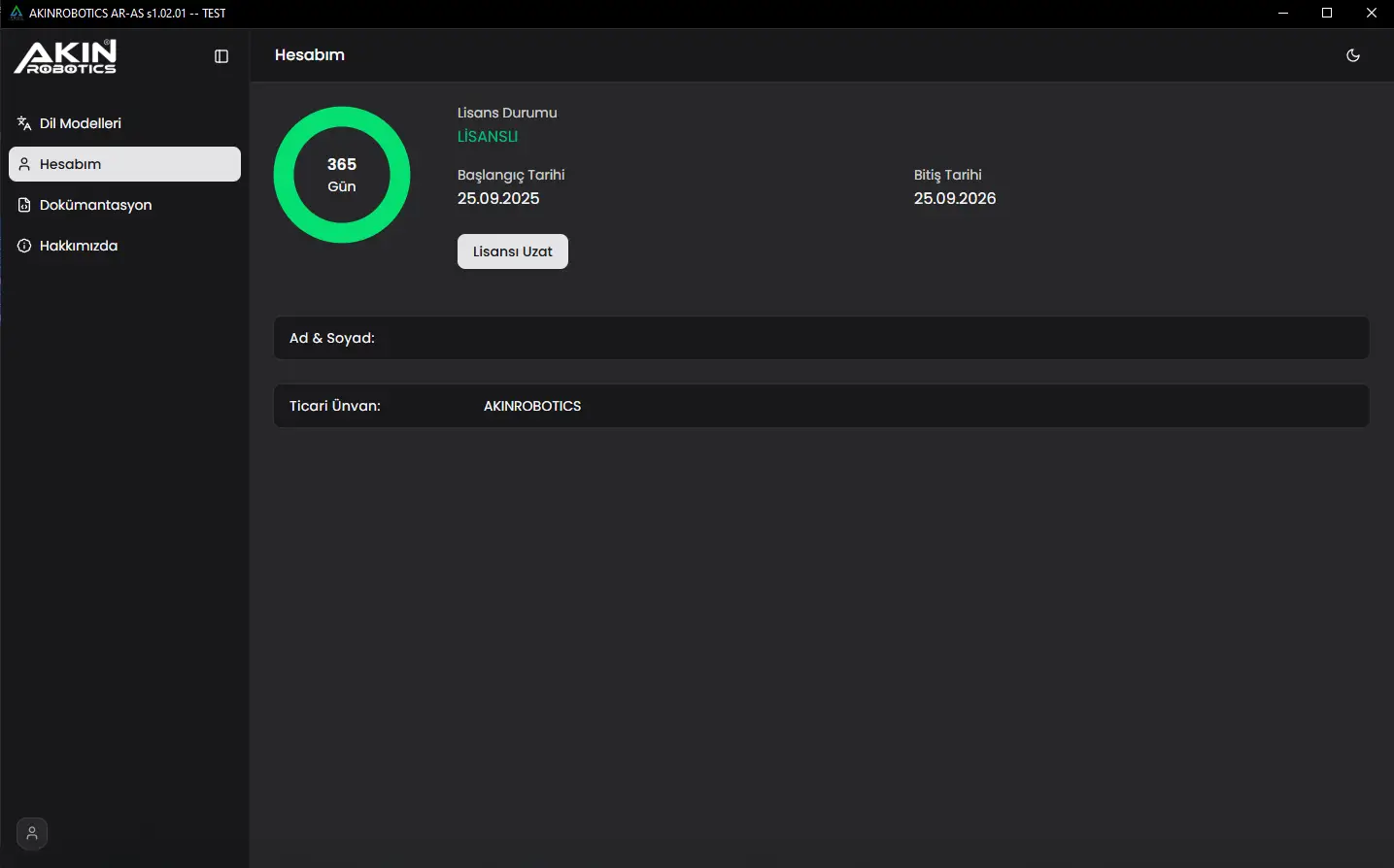Click the AKIN Robotics logo

pyautogui.click(x=65, y=56)
